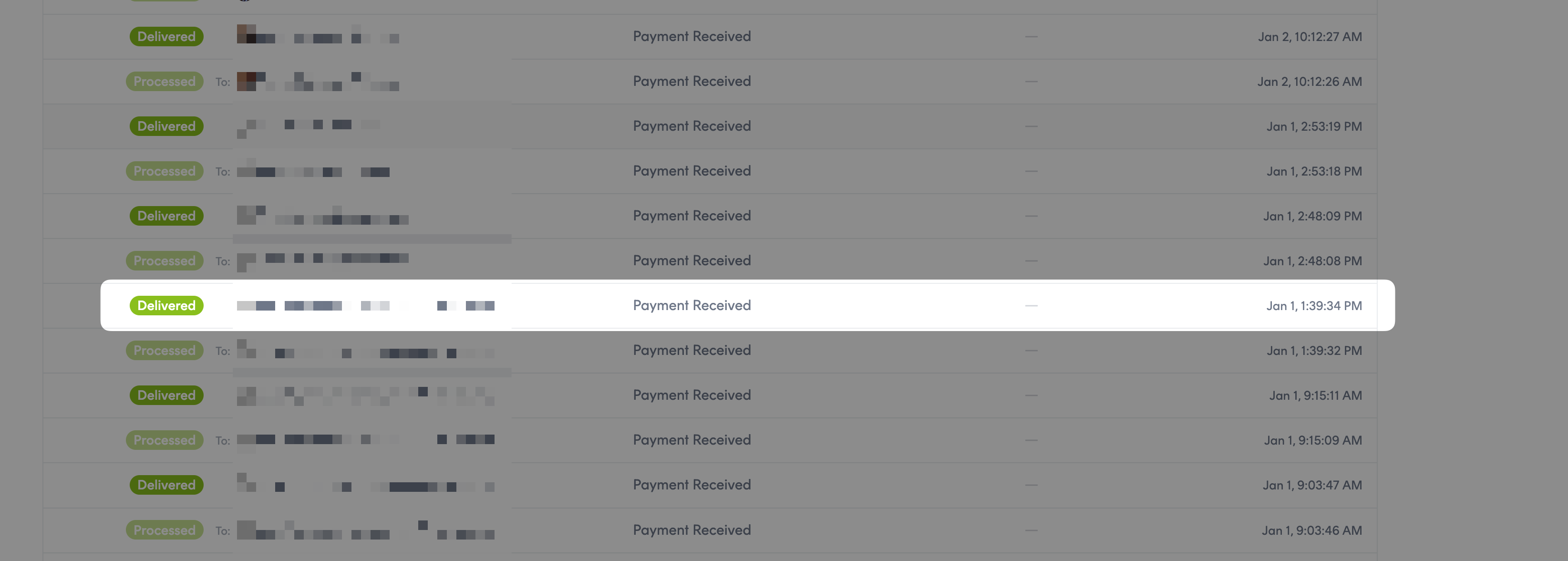Click Payment Received at Jan 1, 1:39:32 PM
The height and width of the screenshot is (561, 1568).
tap(691, 350)
